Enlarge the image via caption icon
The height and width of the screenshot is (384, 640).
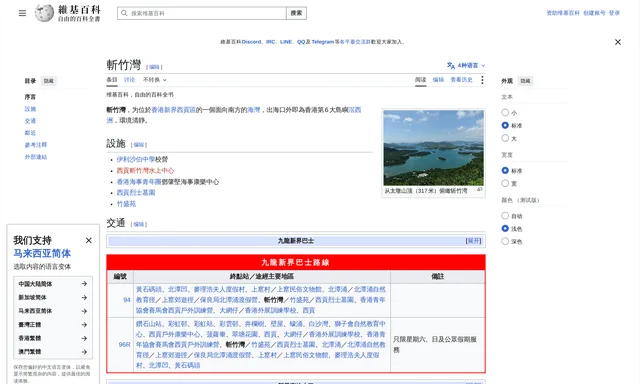tap(480, 190)
